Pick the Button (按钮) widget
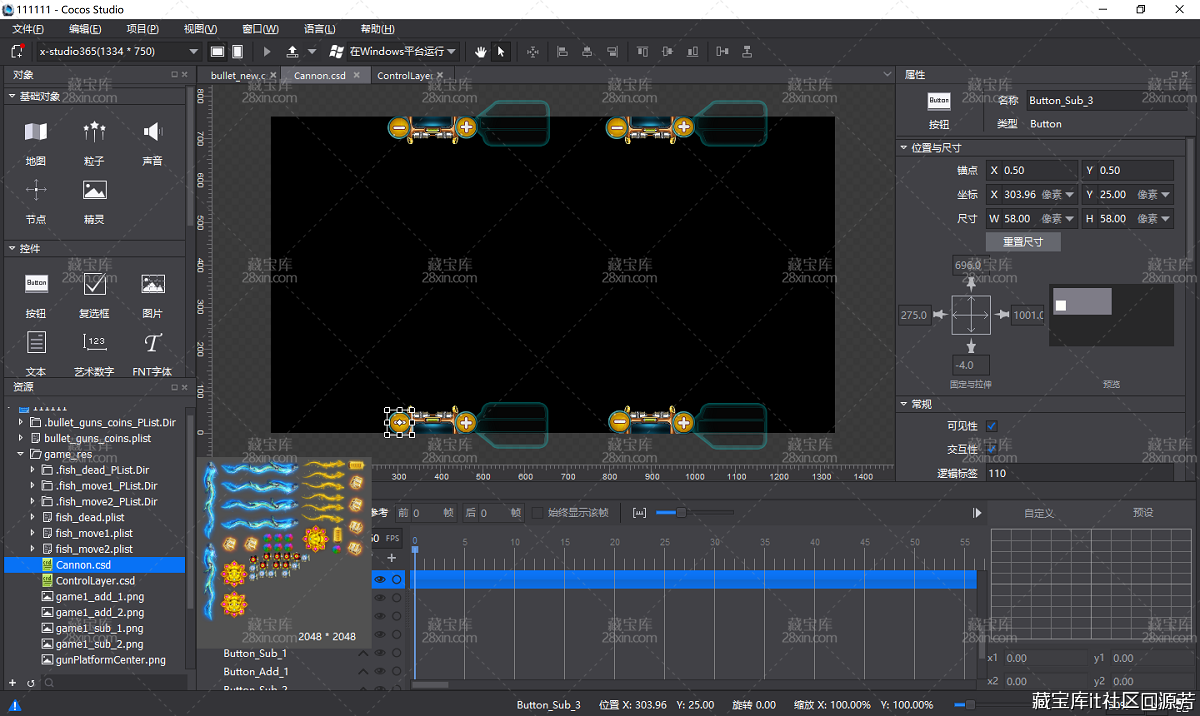The width and height of the screenshot is (1200, 716). 36,295
